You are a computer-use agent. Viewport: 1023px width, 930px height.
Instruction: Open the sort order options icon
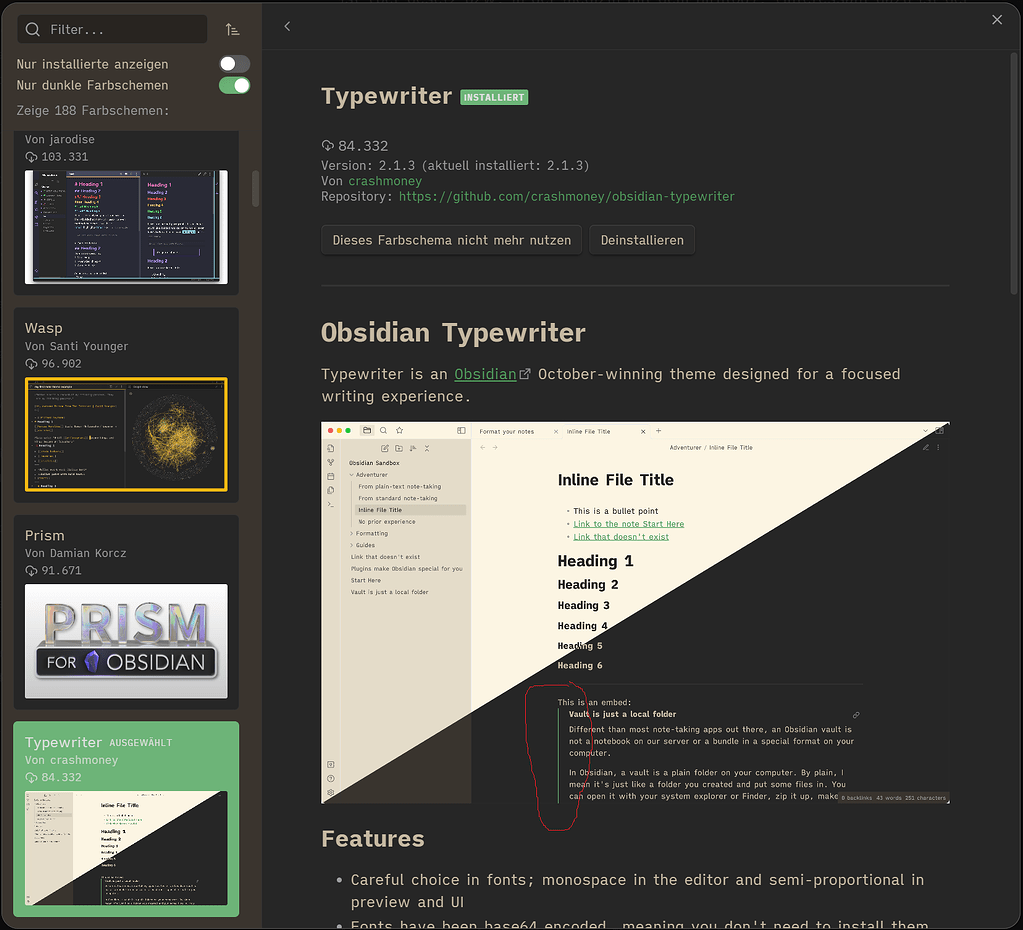[x=232, y=29]
